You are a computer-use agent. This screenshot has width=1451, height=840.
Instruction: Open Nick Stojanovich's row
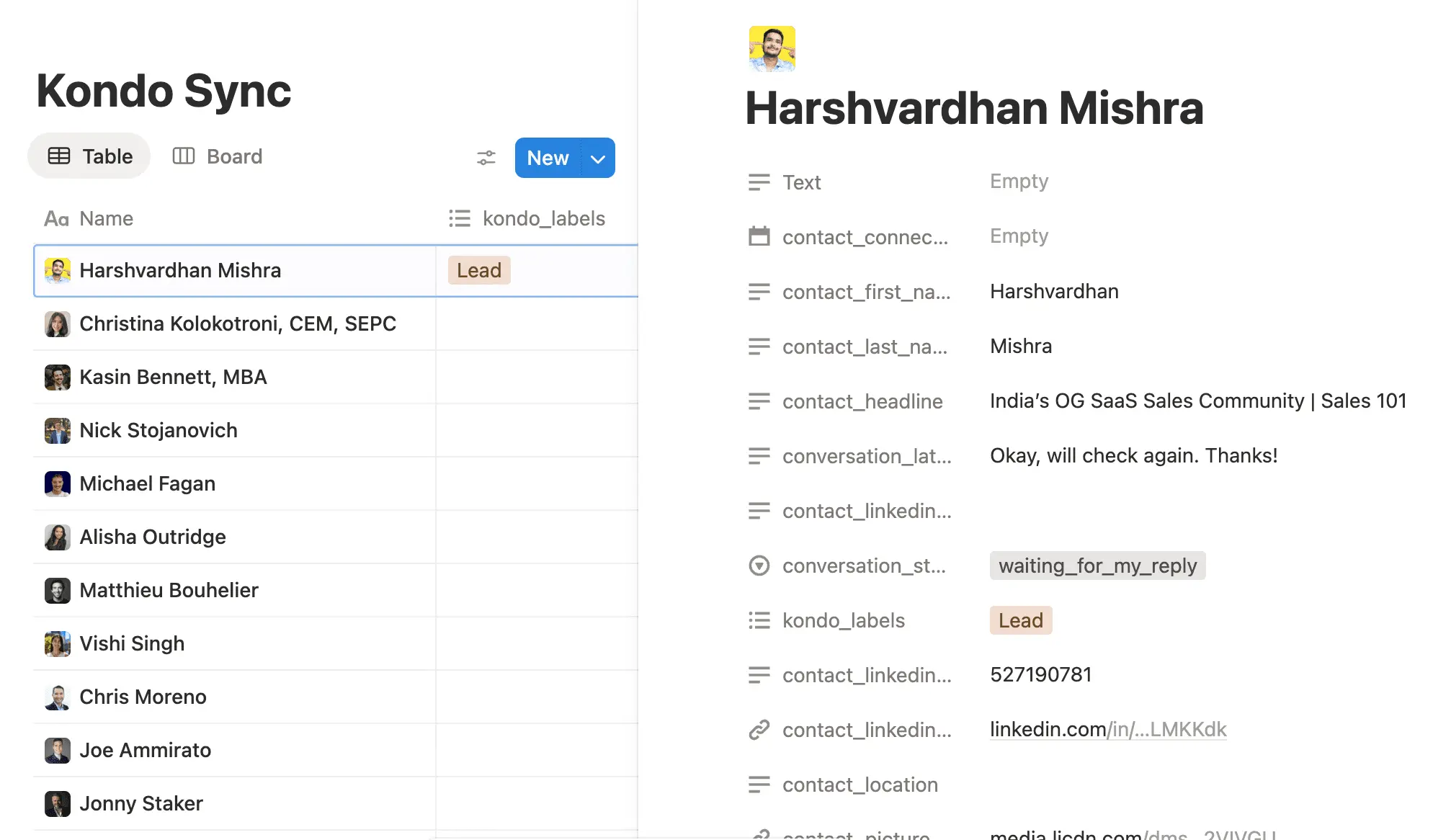click(336, 431)
